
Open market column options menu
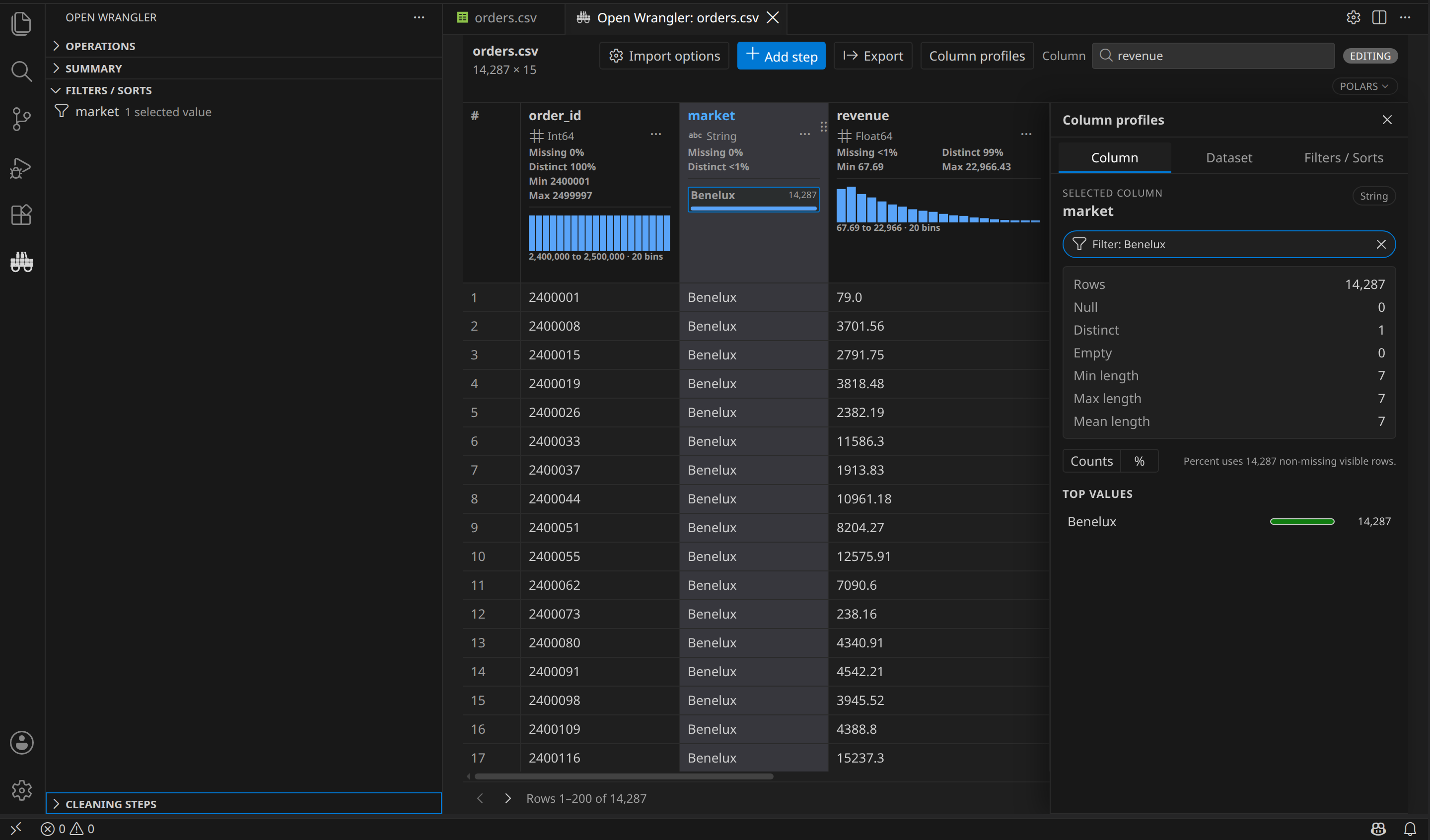pyautogui.click(x=804, y=135)
